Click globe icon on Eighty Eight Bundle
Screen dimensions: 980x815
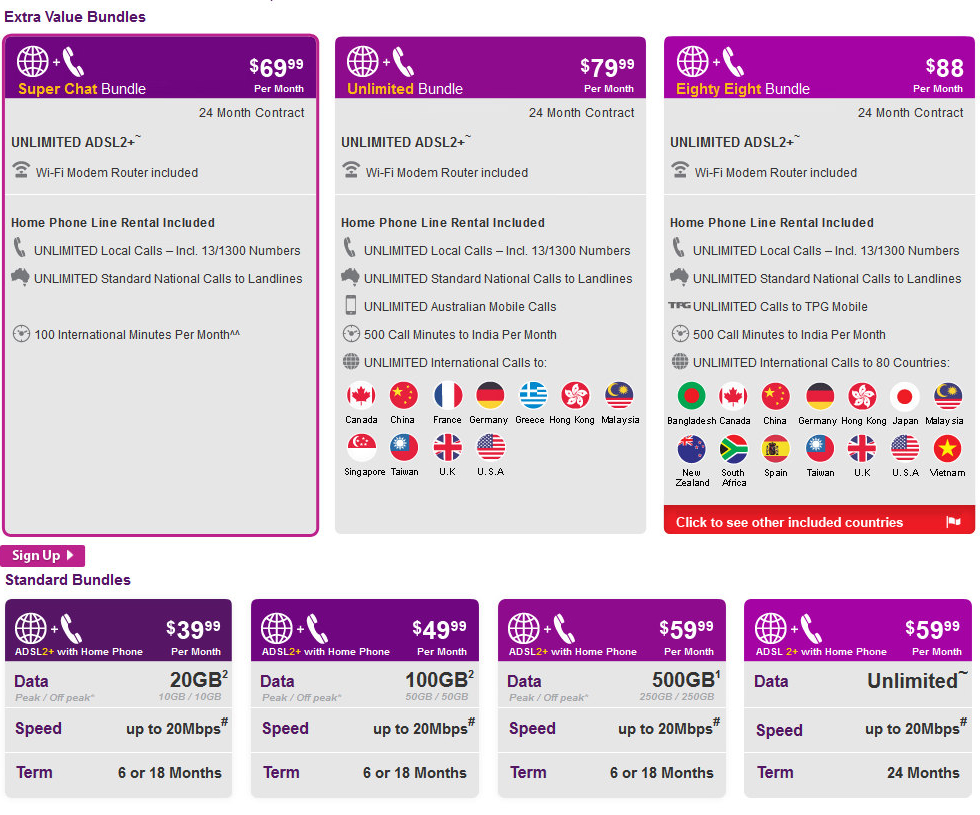(x=692, y=62)
